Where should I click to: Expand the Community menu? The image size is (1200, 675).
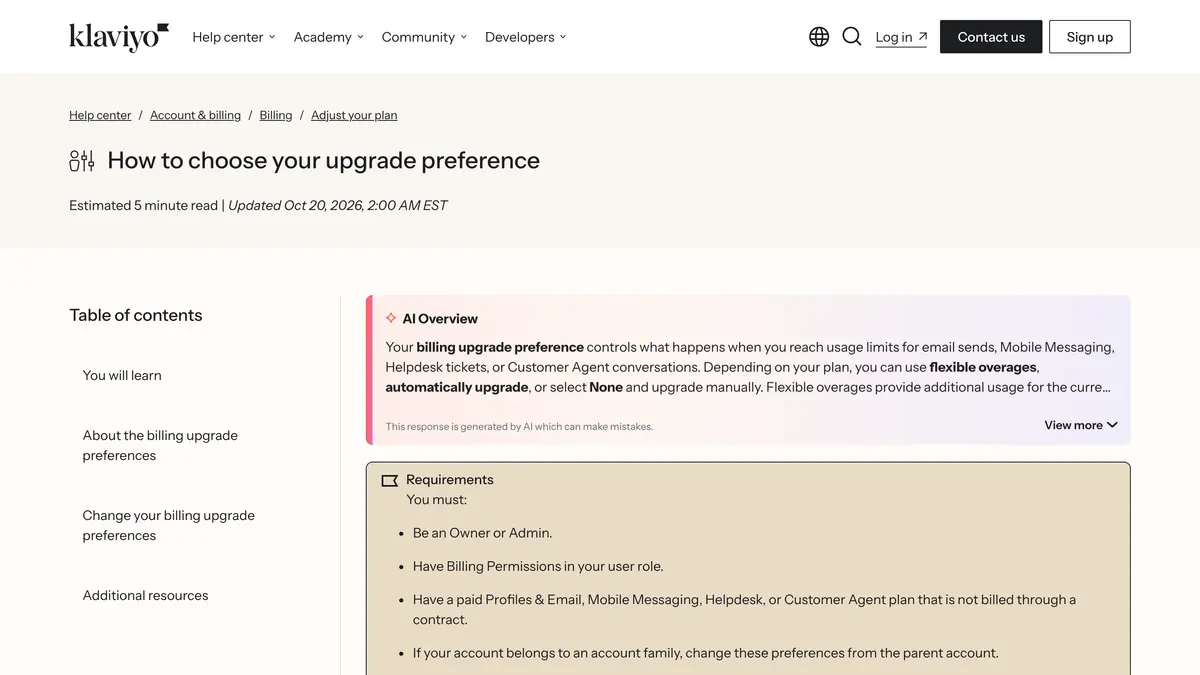point(424,37)
